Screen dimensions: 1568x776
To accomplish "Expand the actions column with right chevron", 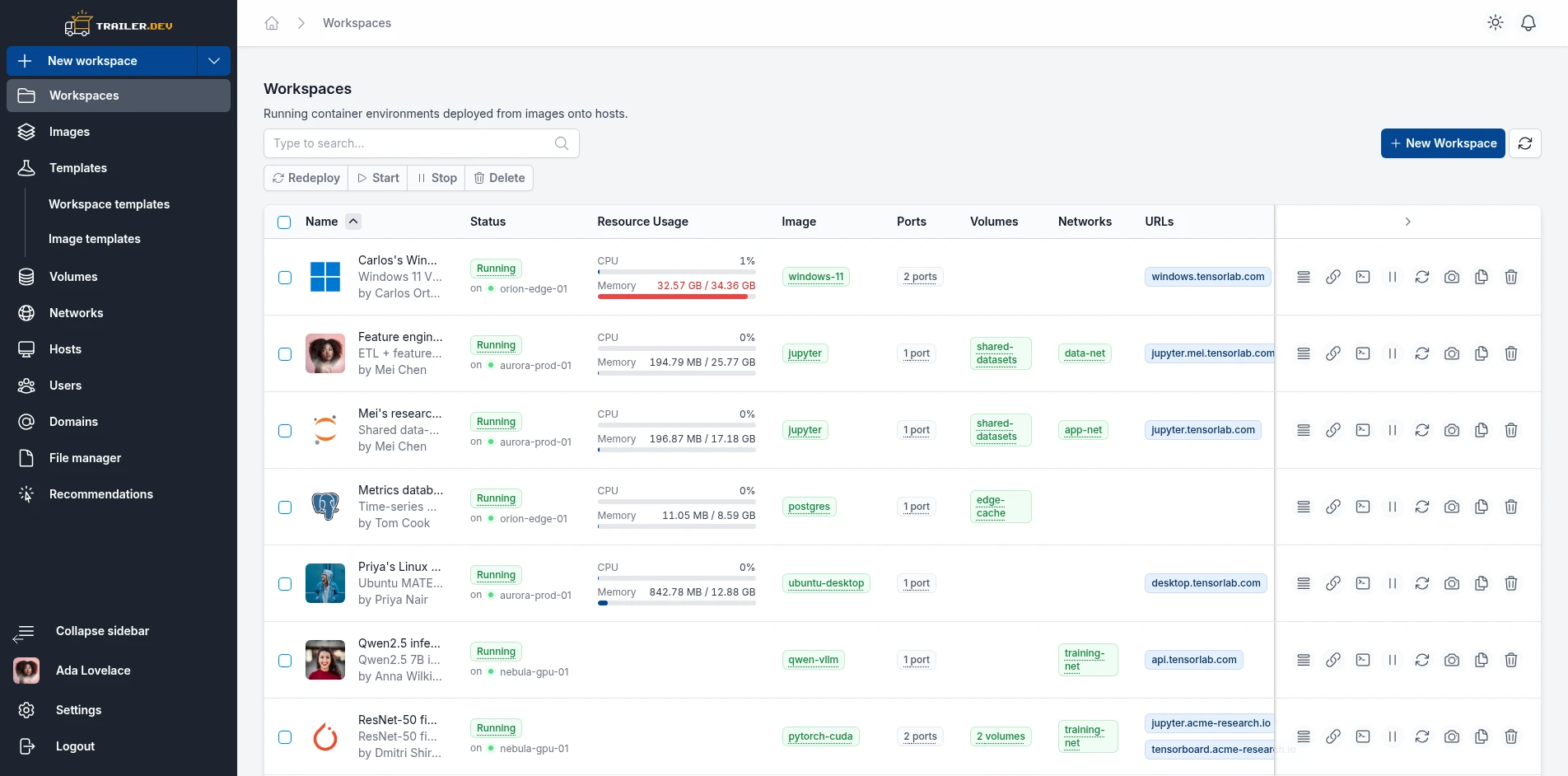I will point(1408,222).
